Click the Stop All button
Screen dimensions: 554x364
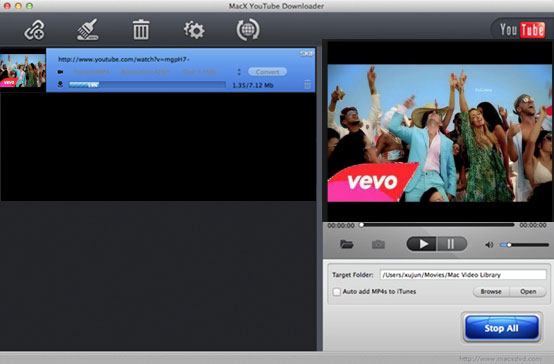click(501, 328)
